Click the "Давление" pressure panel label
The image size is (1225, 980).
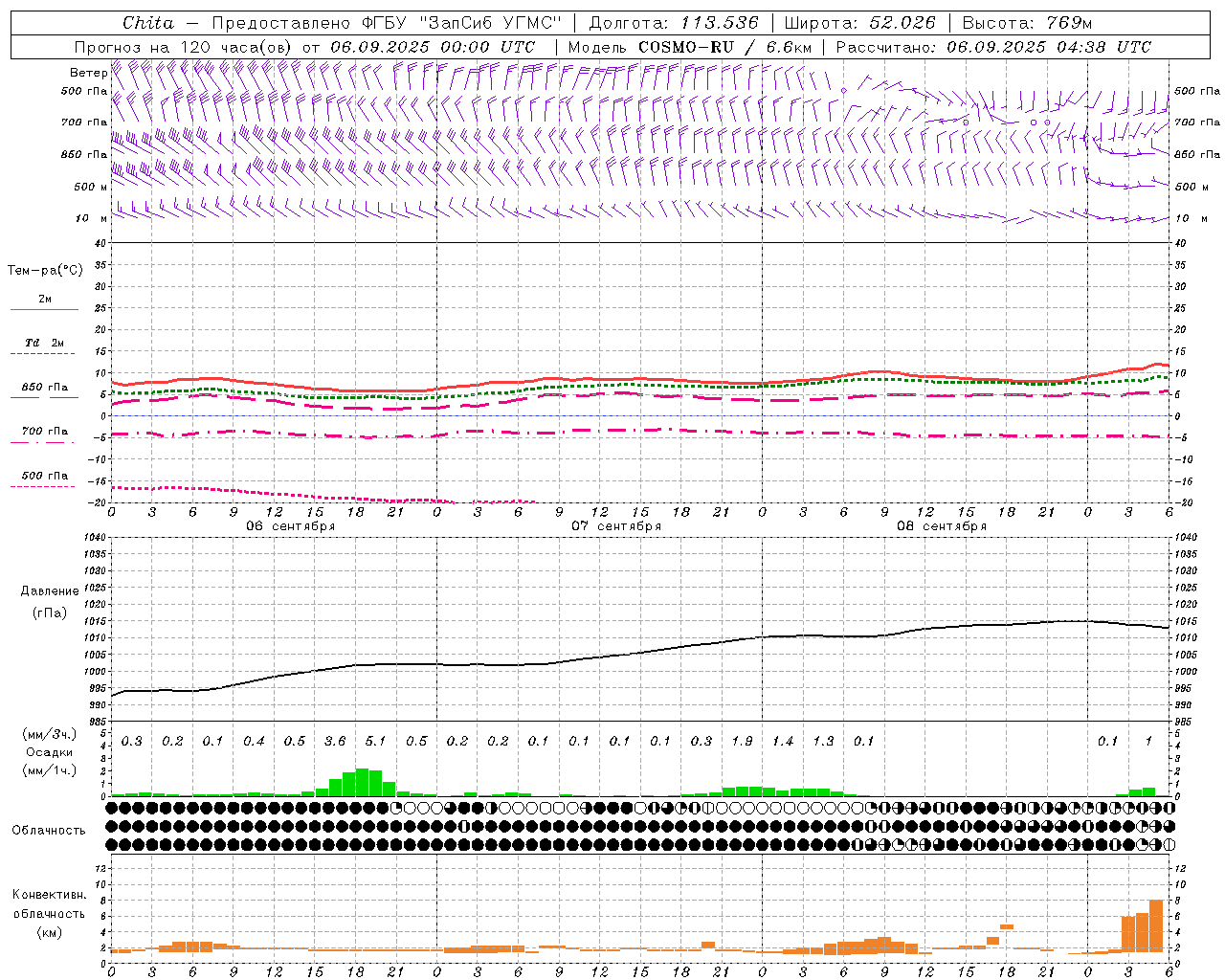click(x=50, y=591)
